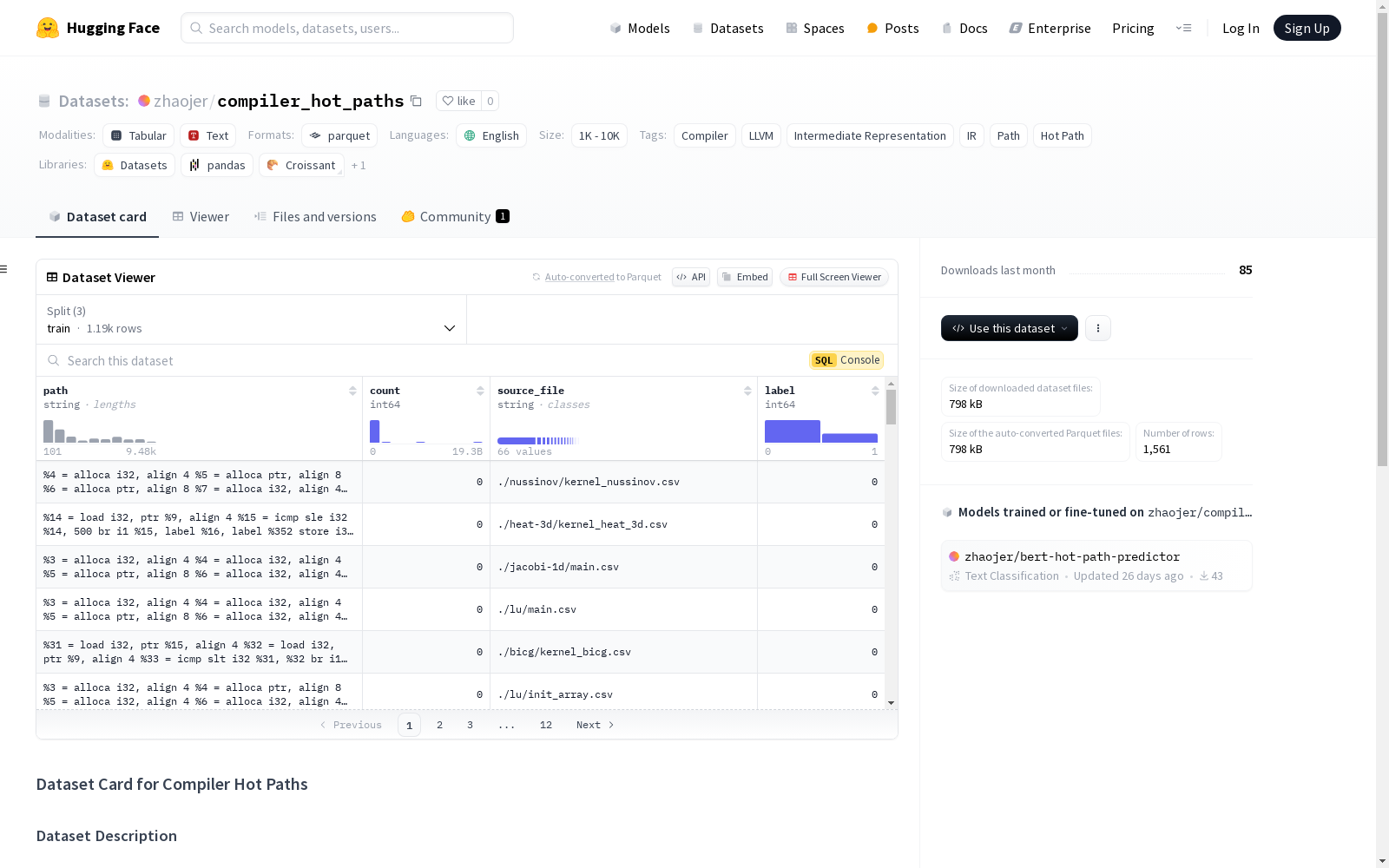This screenshot has width=1389, height=868.
Task: Open Posts in the top navigation
Action: pos(892,28)
